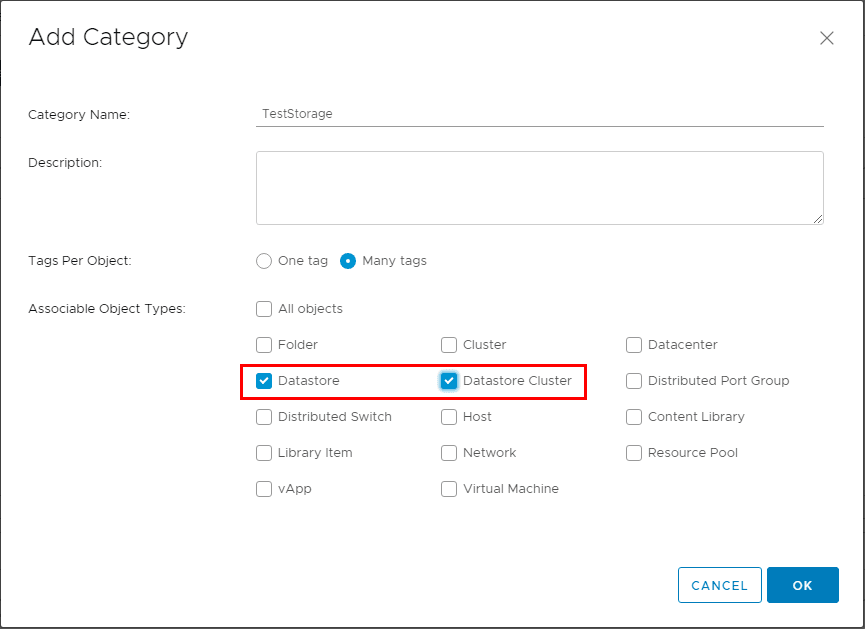Check the Virtual Machine checkbox
865x629 pixels.
click(449, 489)
